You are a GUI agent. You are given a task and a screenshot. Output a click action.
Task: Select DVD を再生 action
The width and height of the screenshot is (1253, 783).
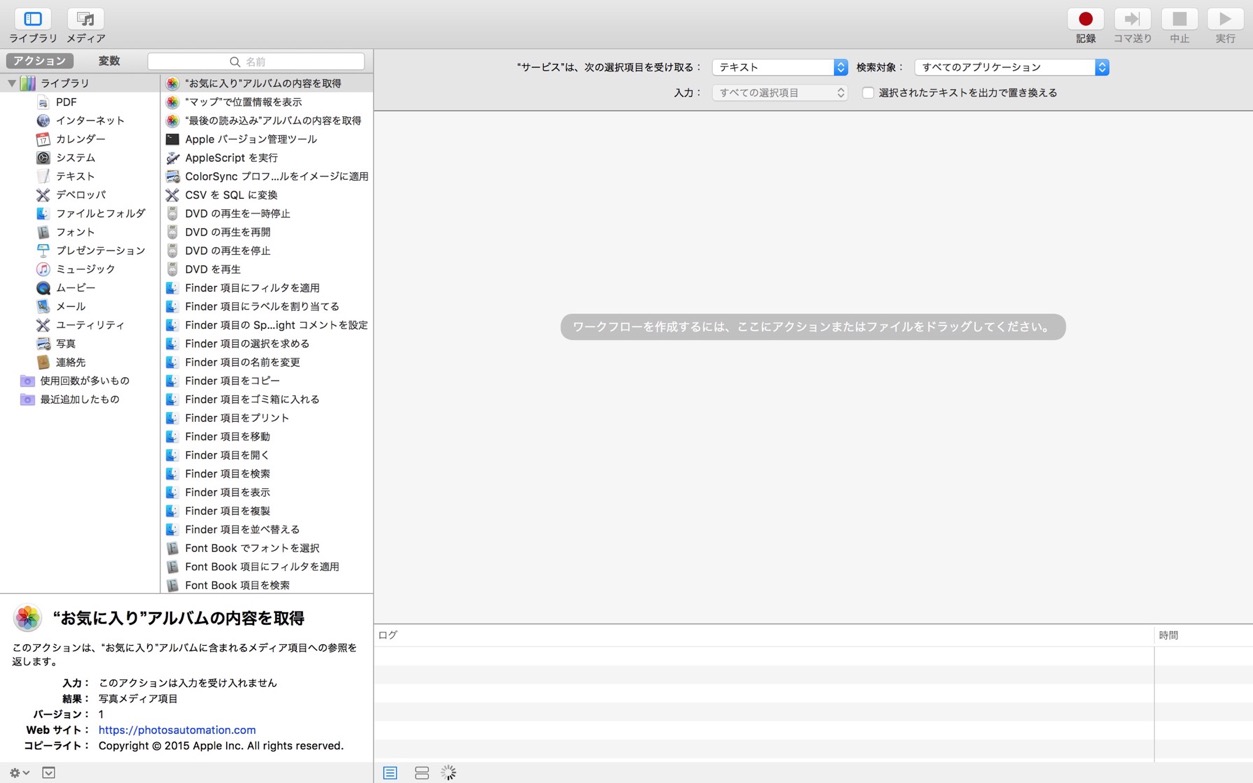(267, 269)
